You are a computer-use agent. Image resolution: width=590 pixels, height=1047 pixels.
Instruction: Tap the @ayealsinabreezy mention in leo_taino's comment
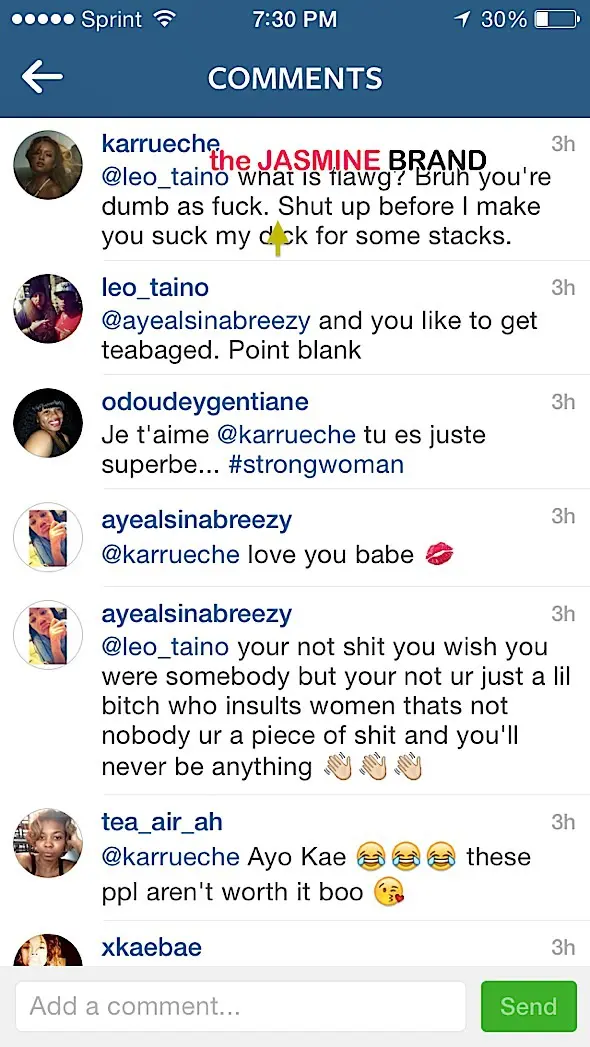206,322
